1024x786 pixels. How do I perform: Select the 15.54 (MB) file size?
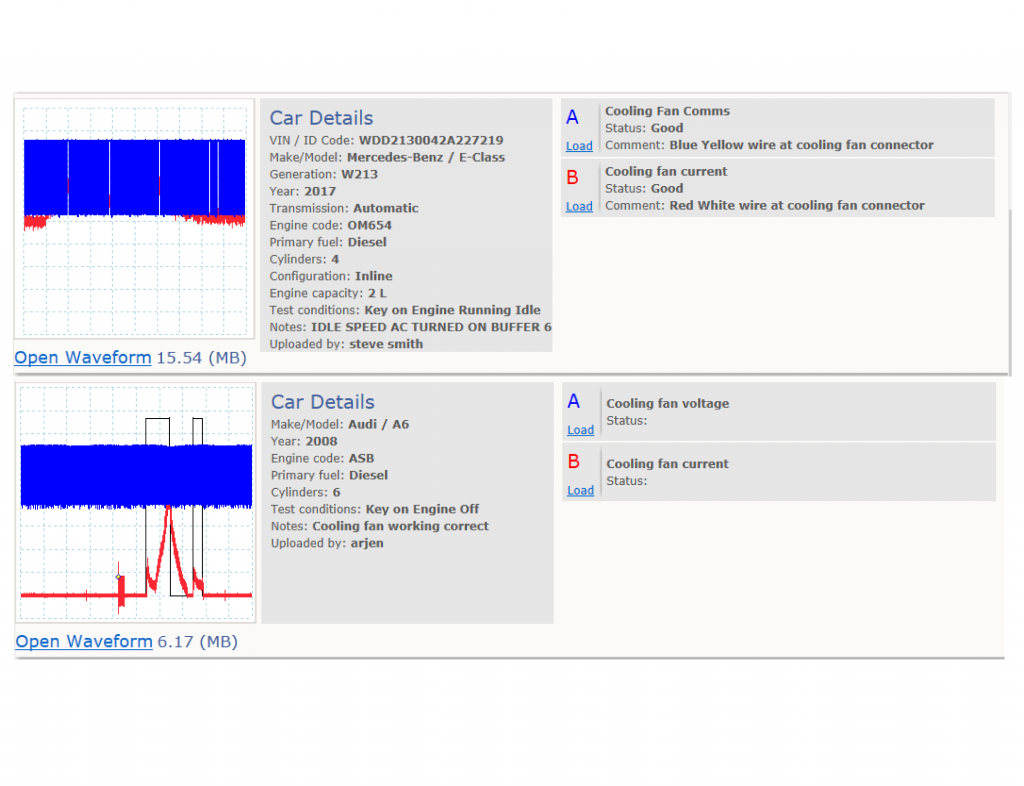(x=201, y=358)
